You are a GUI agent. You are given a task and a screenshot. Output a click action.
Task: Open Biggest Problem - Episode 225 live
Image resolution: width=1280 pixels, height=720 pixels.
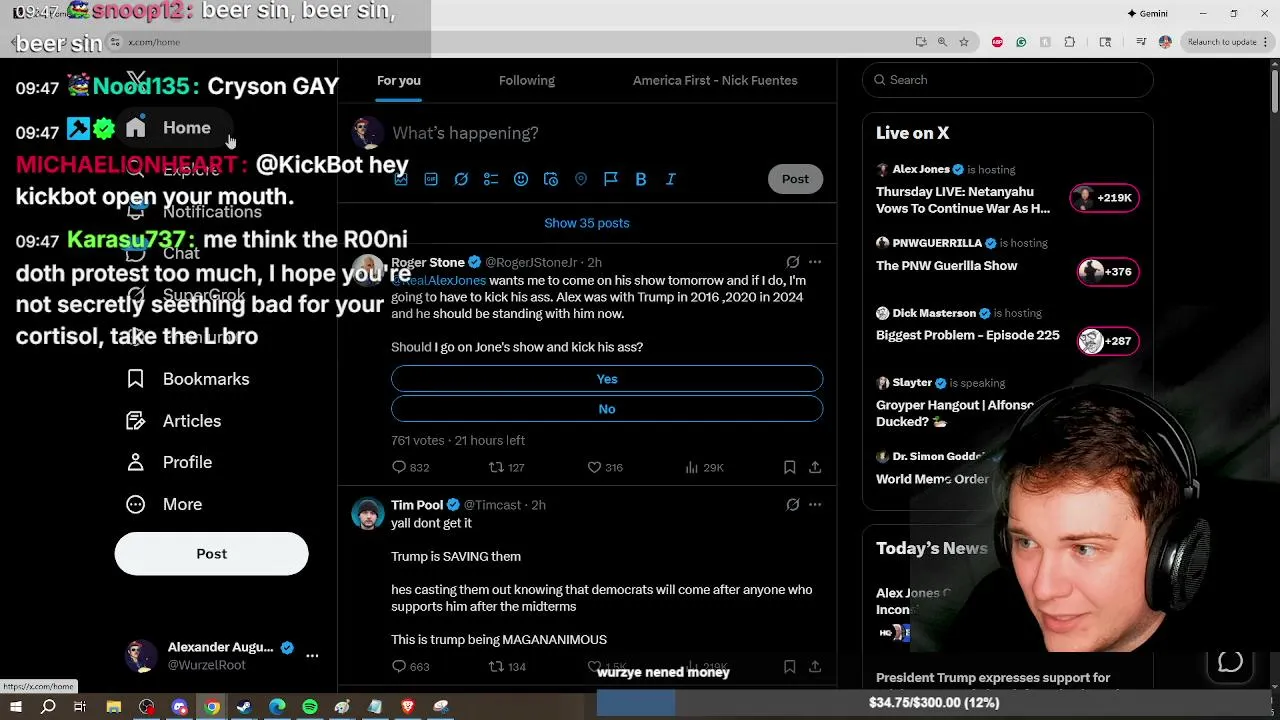(968, 335)
